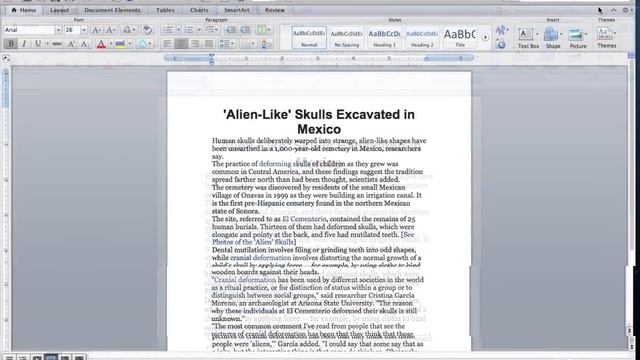Open the Document Elements tab
Screen dimensions: 640x360
tap(112, 10)
